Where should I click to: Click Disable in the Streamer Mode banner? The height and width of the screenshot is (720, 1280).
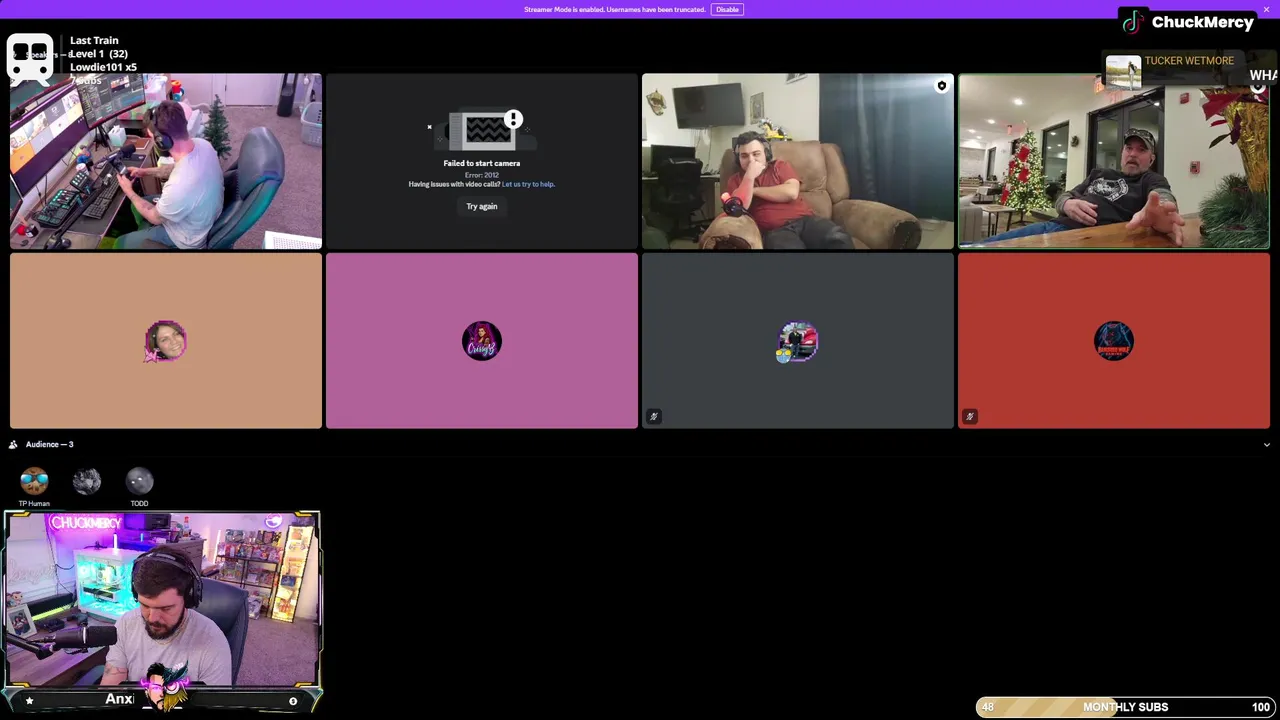tap(727, 9)
